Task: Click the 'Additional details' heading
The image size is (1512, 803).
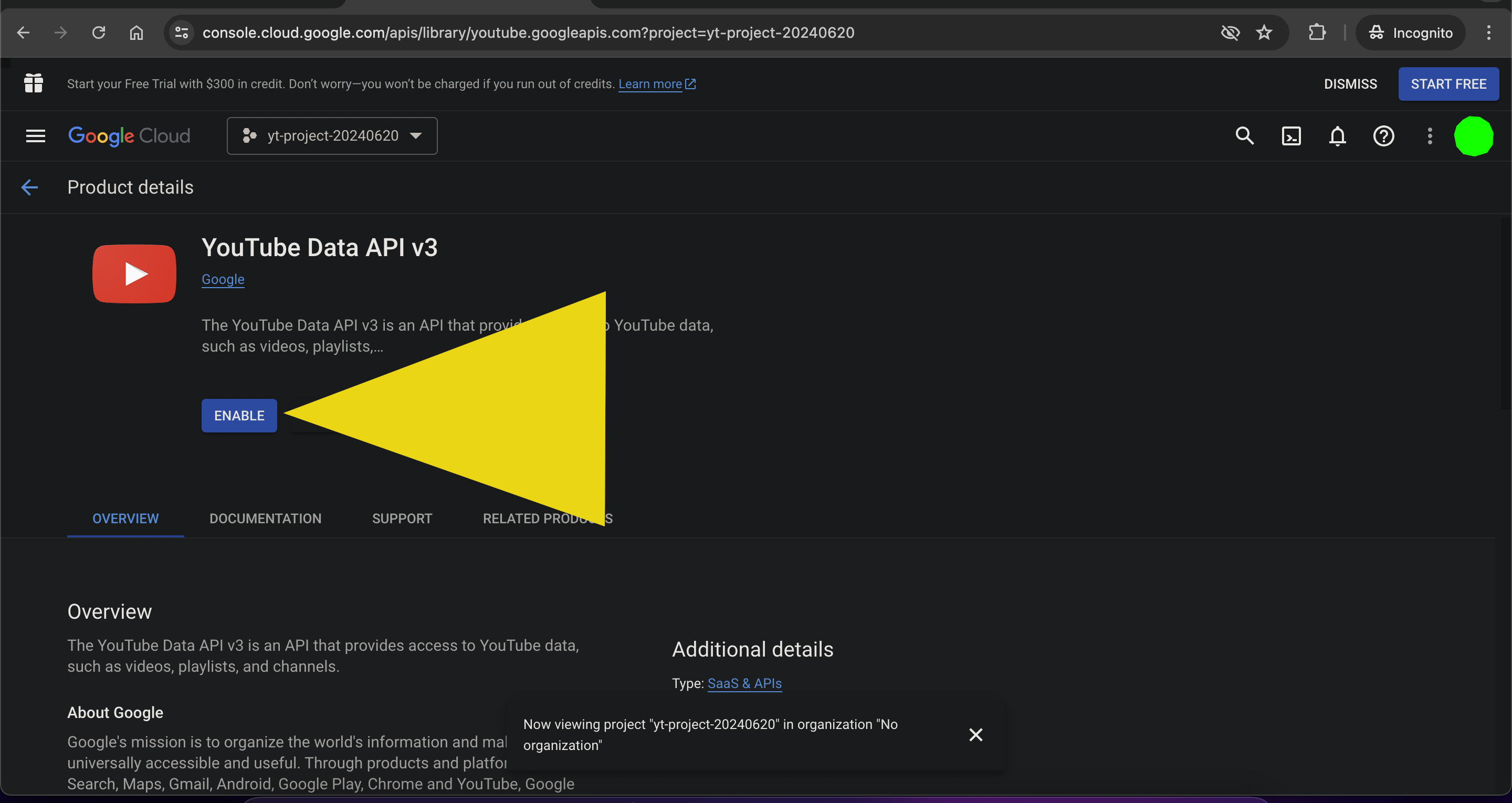Action: coord(752,649)
